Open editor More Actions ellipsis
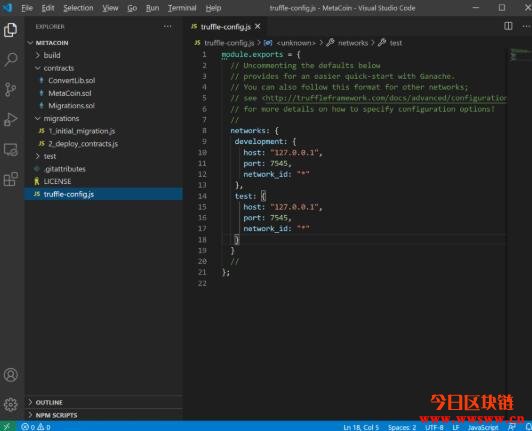This screenshot has height=431, width=532. click(526, 26)
